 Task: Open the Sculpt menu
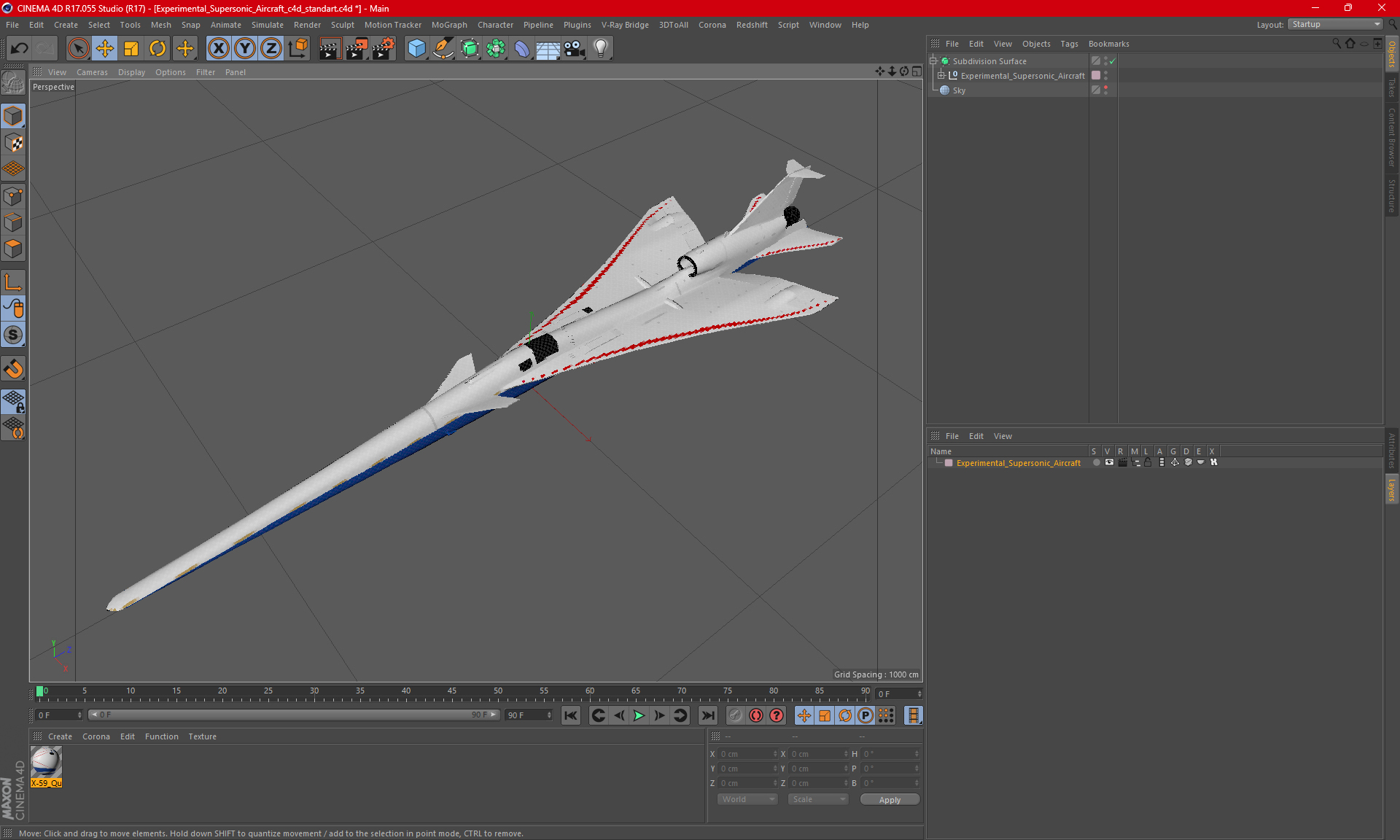pos(342,25)
